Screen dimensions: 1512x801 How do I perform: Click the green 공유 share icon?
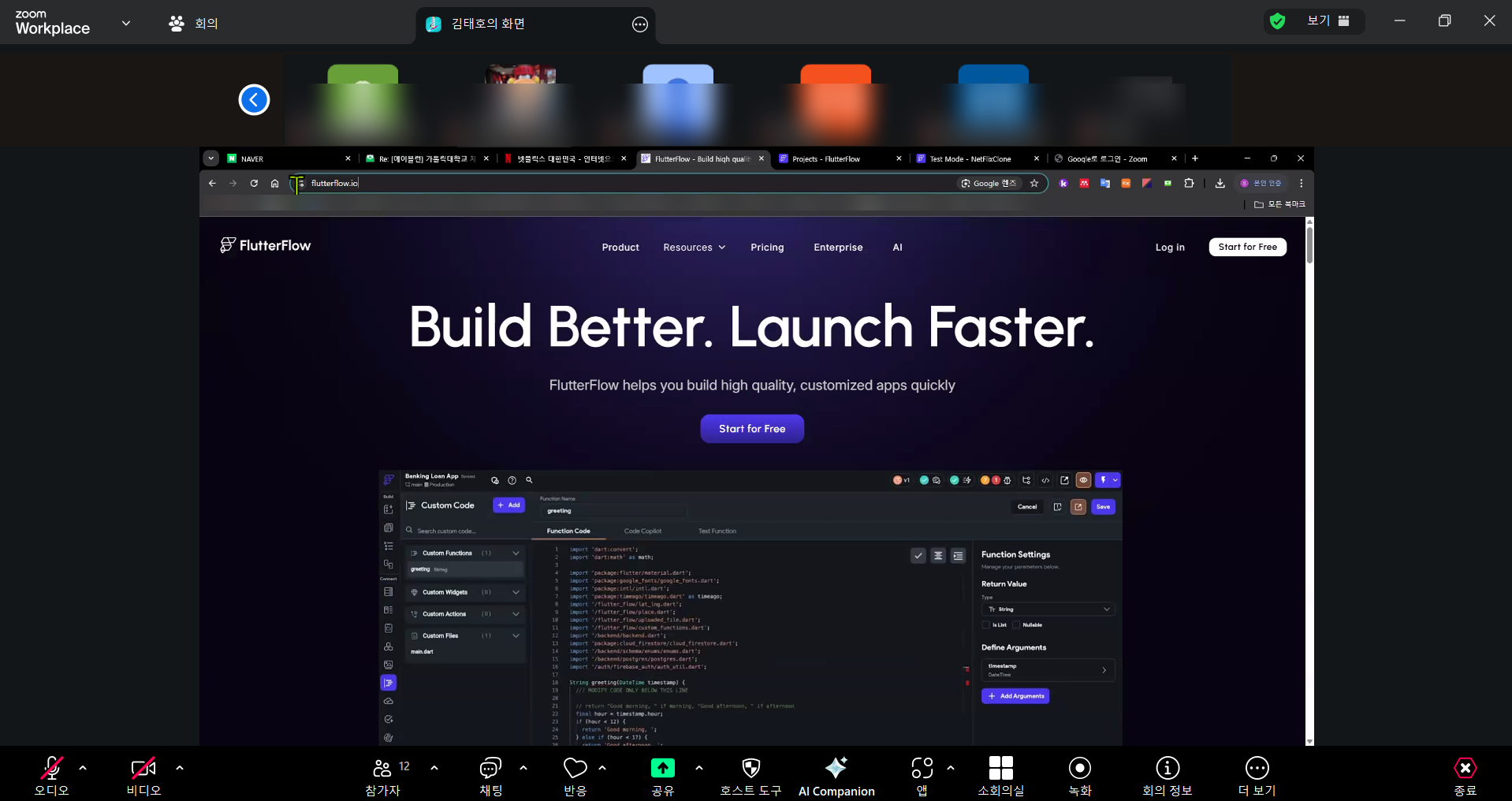pyautogui.click(x=663, y=767)
